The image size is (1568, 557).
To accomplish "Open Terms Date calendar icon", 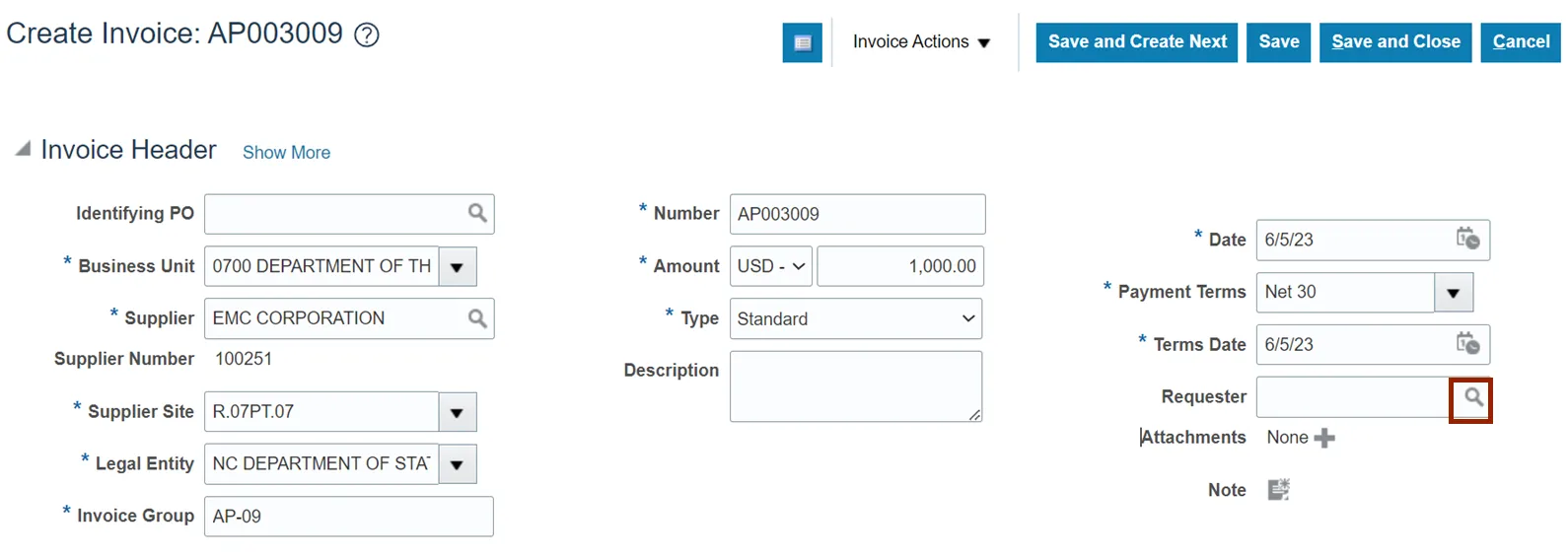I will (x=1468, y=343).
